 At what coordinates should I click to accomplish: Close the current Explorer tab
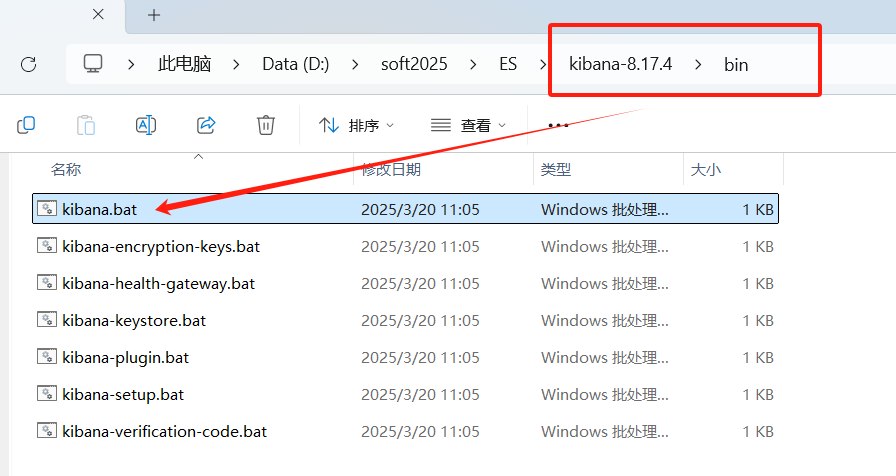pyautogui.click(x=98, y=14)
